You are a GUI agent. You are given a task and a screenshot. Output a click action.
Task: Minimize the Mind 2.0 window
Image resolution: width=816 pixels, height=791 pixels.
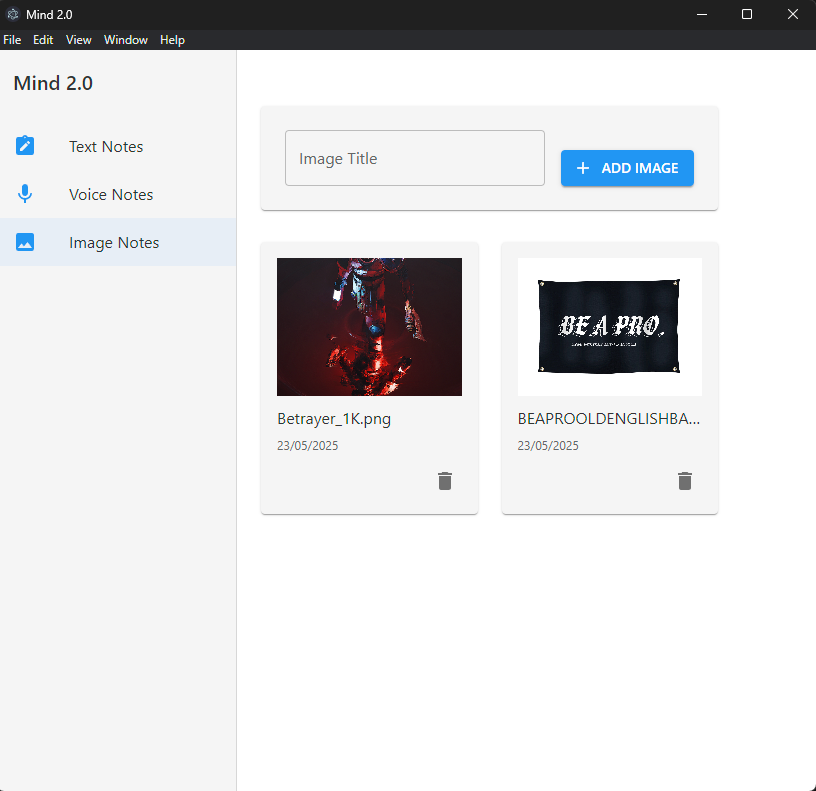[x=701, y=14]
